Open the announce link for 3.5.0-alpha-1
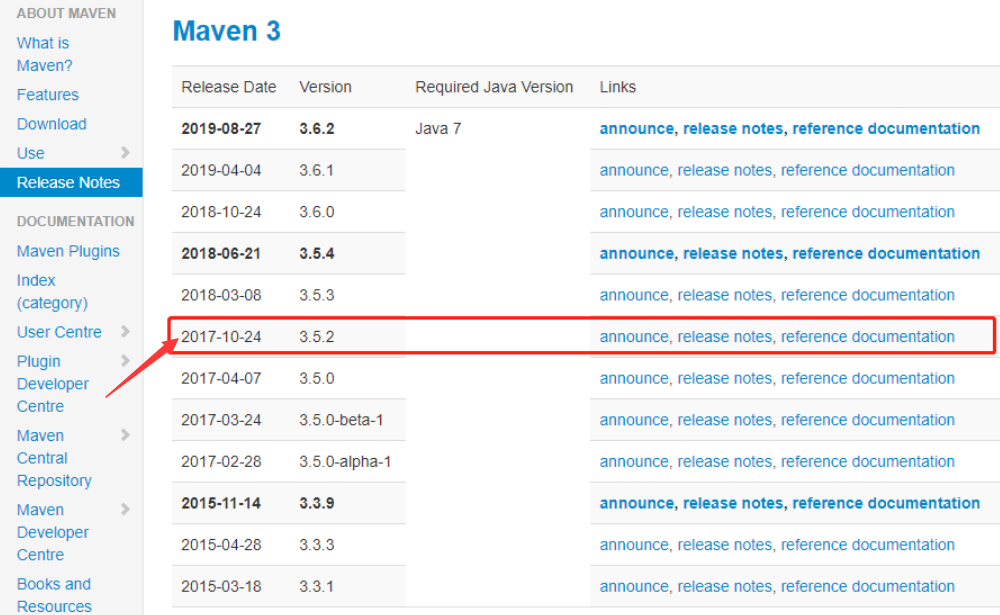The height and width of the screenshot is (615, 1000). pyautogui.click(x=634, y=461)
